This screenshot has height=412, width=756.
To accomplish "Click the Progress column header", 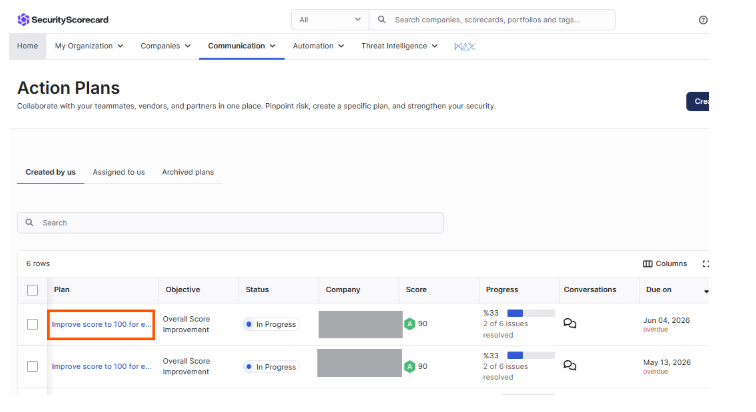I will click(502, 290).
